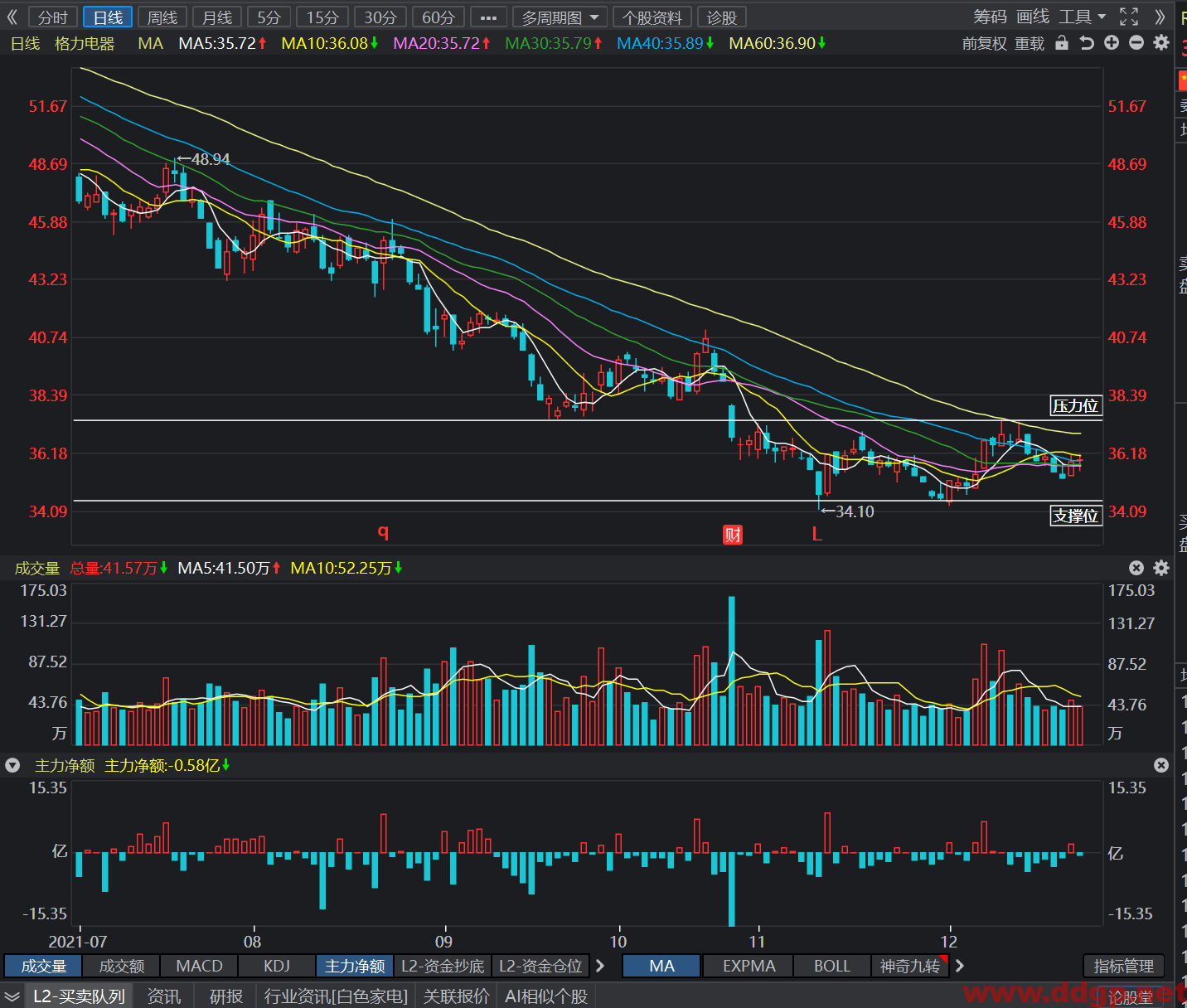Select the 5分 period
Screen dimensions: 1187x1008
click(x=269, y=17)
